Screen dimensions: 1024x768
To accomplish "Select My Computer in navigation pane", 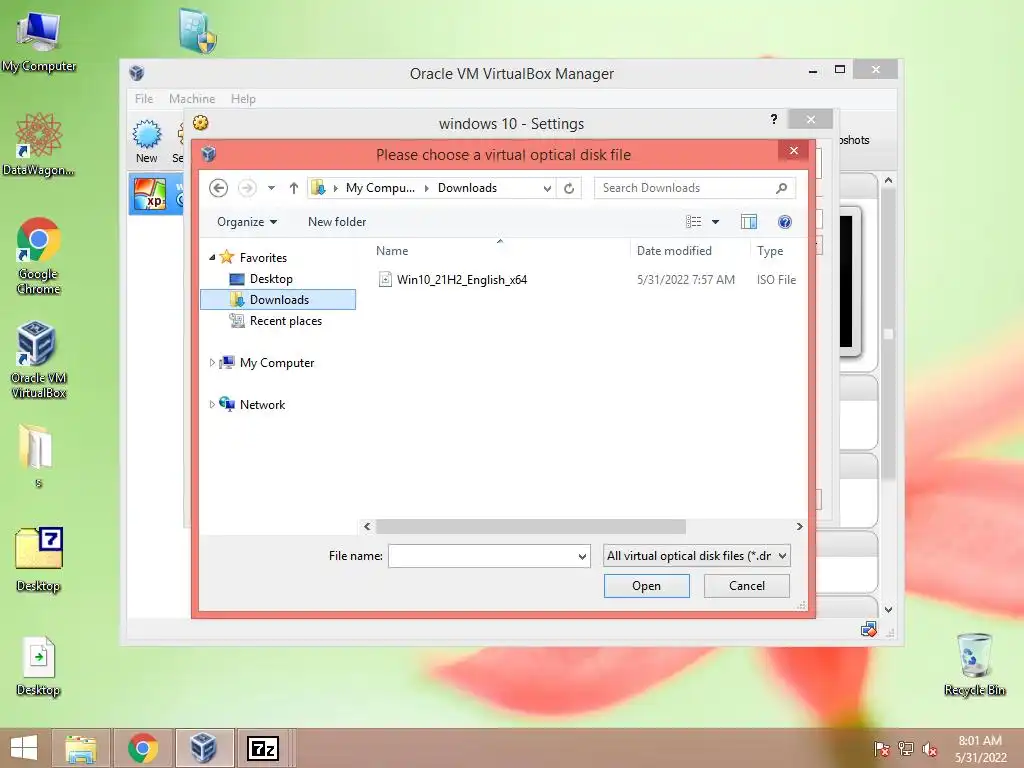I will tap(276, 362).
